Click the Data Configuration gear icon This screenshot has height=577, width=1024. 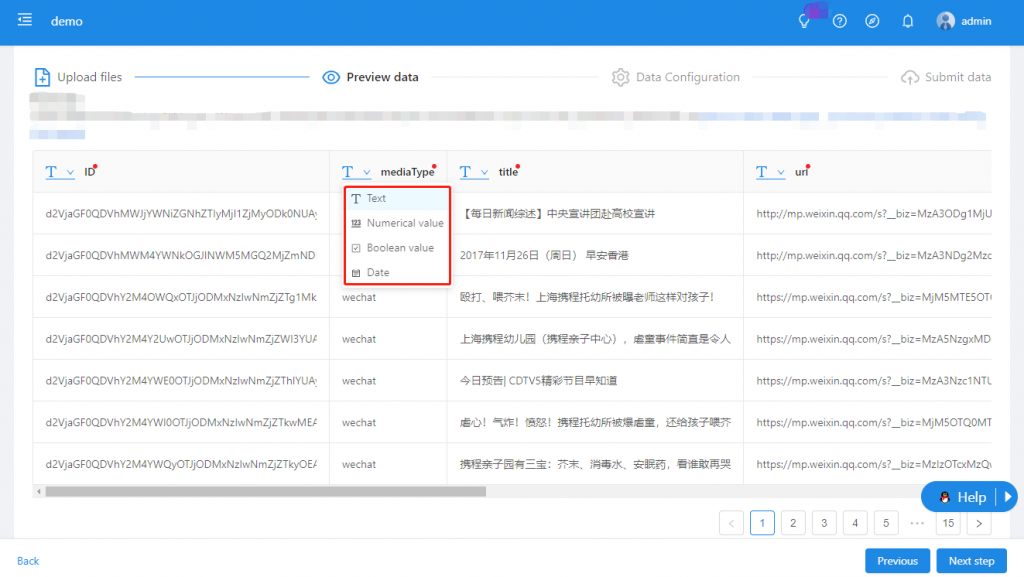621,77
